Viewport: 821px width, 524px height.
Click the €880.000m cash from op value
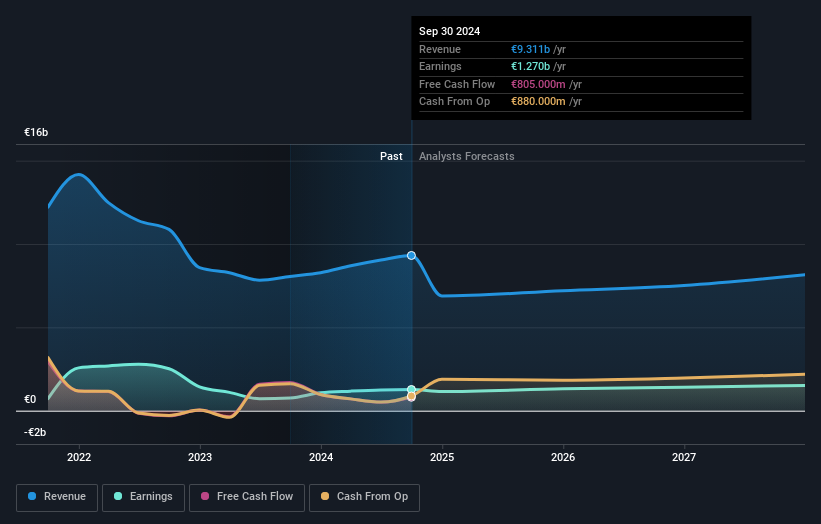pos(538,102)
